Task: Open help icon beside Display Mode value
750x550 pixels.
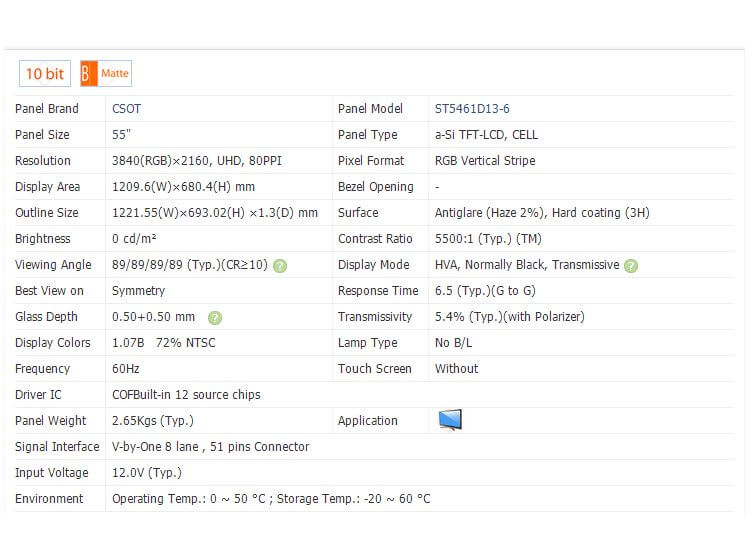Action: tap(631, 265)
